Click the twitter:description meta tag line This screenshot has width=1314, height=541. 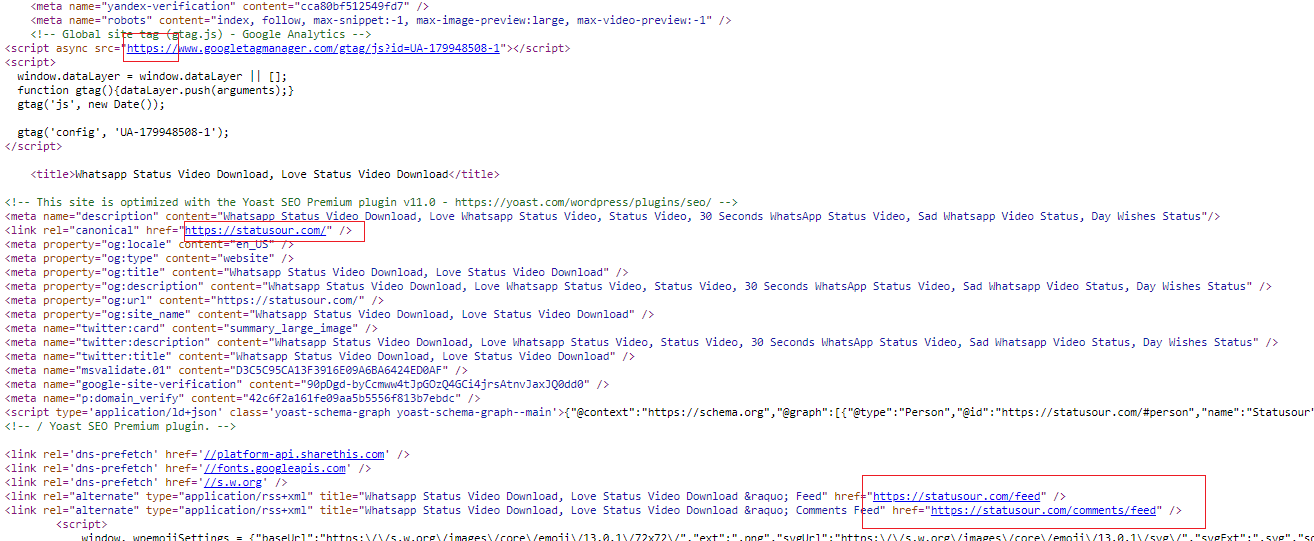pos(641,342)
